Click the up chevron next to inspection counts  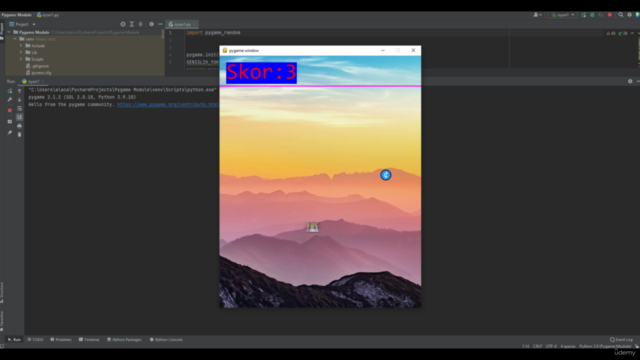point(632,33)
